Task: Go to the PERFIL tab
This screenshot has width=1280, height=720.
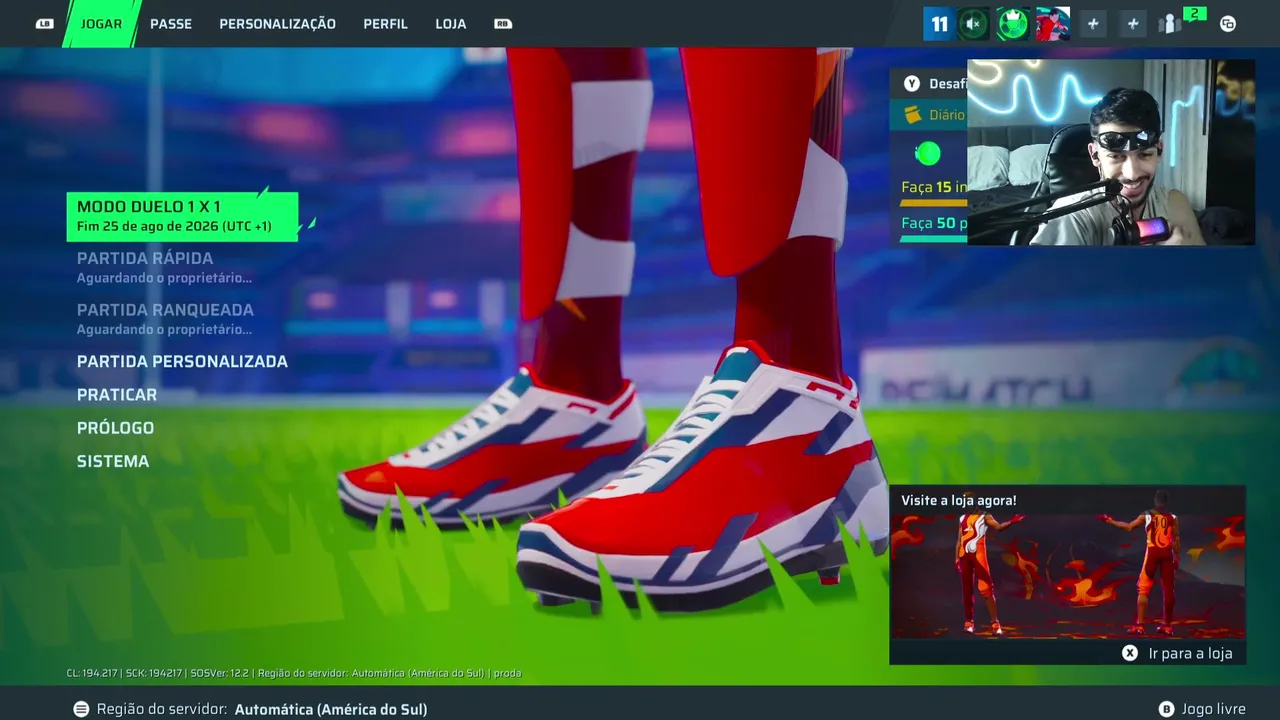Action: (x=385, y=24)
